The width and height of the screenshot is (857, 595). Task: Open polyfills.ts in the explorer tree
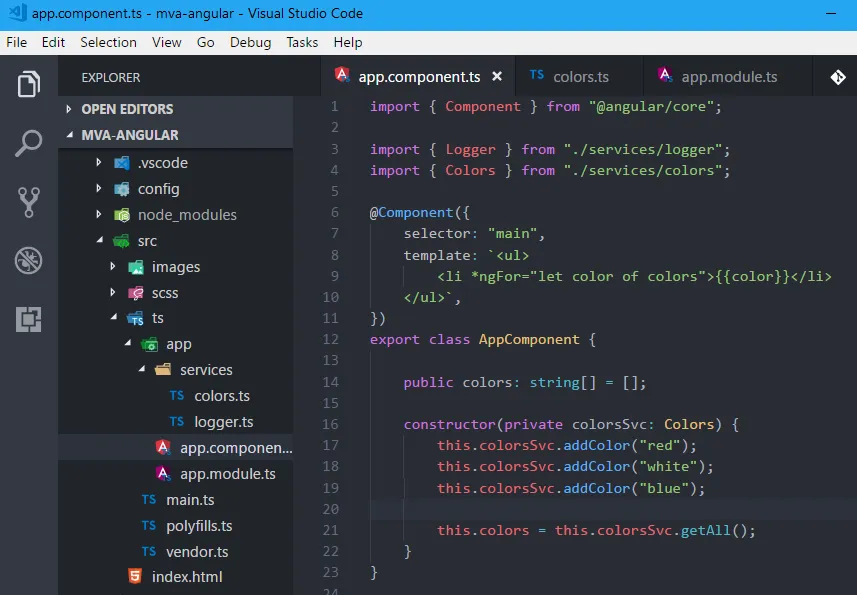coord(175,526)
